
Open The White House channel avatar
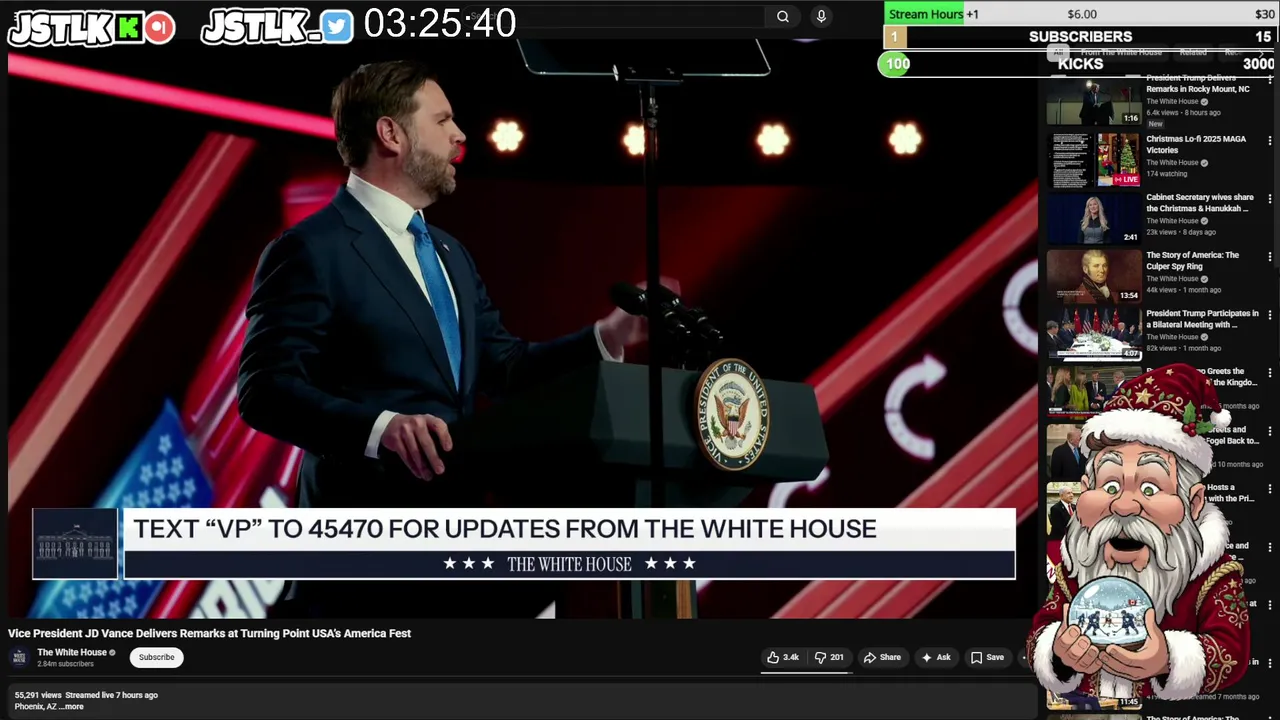click(x=19, y=657)
